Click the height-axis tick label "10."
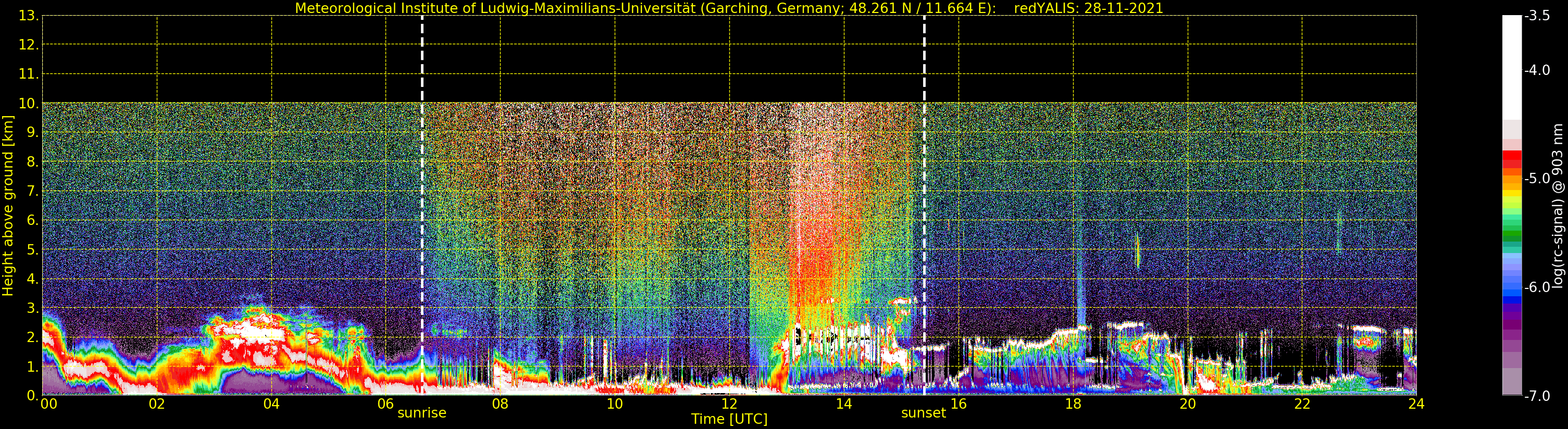Image resolution: width=1568 pixels, height=429 pixels. [29, 104]
